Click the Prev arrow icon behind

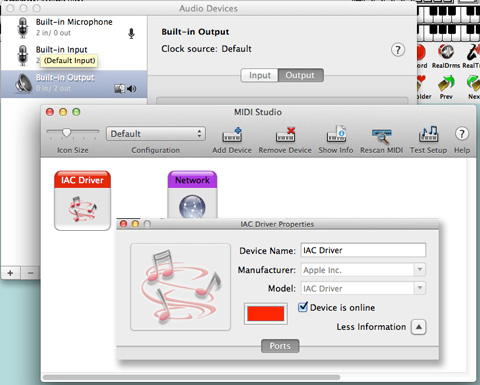pos(446,83)
